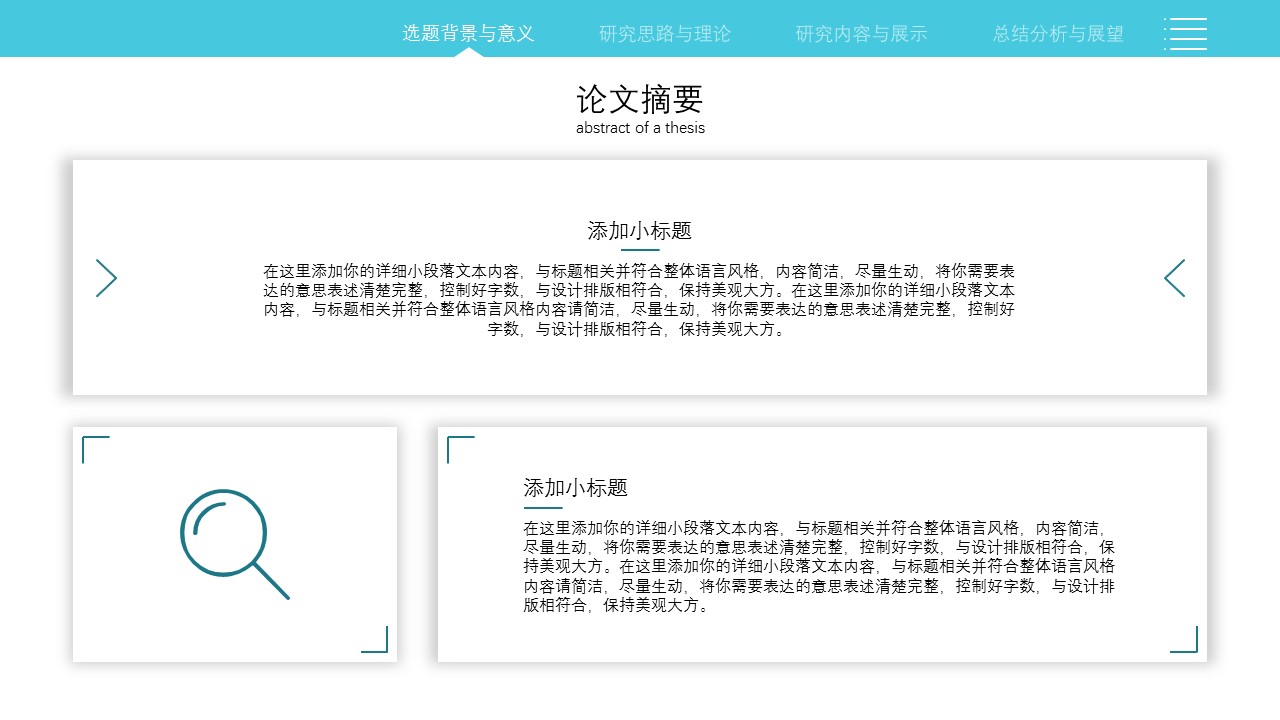Click the left-pointing chevron on the top card

[x=1174, y=278]
